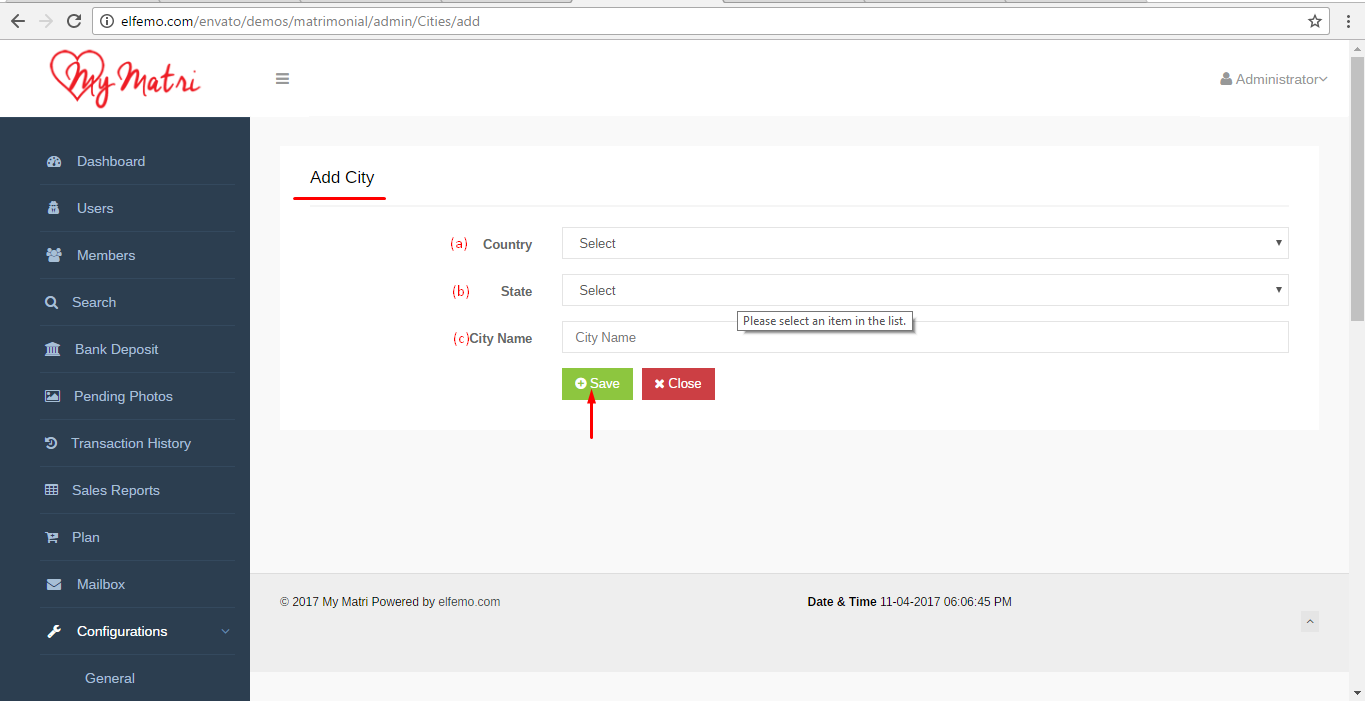Click the Members group icon
Viewport: 1365px width, 701px height.
point(54,255)
